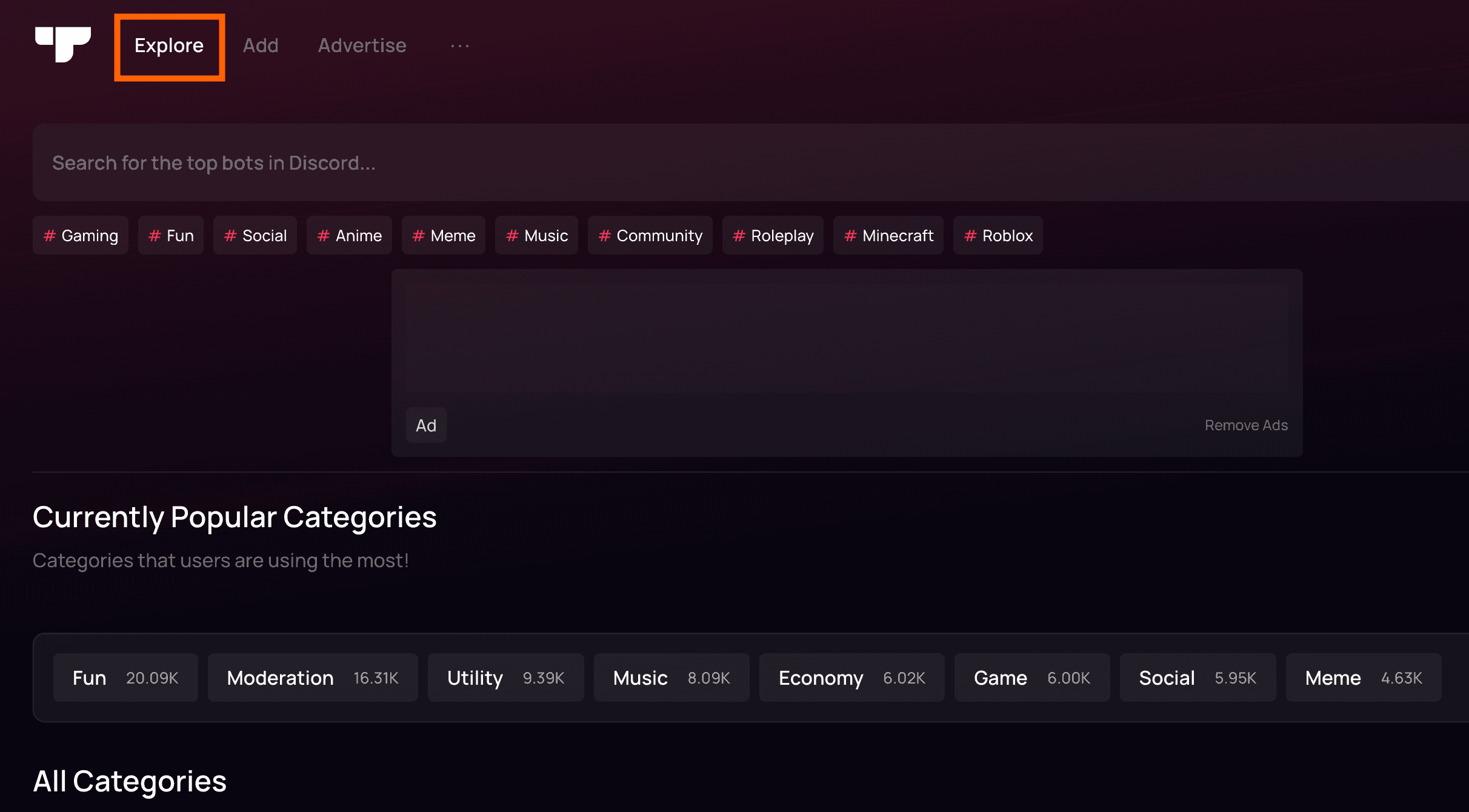Open the Economy 6.02K category
This screenshot has width=1469, height=812.
pos(852,677)
